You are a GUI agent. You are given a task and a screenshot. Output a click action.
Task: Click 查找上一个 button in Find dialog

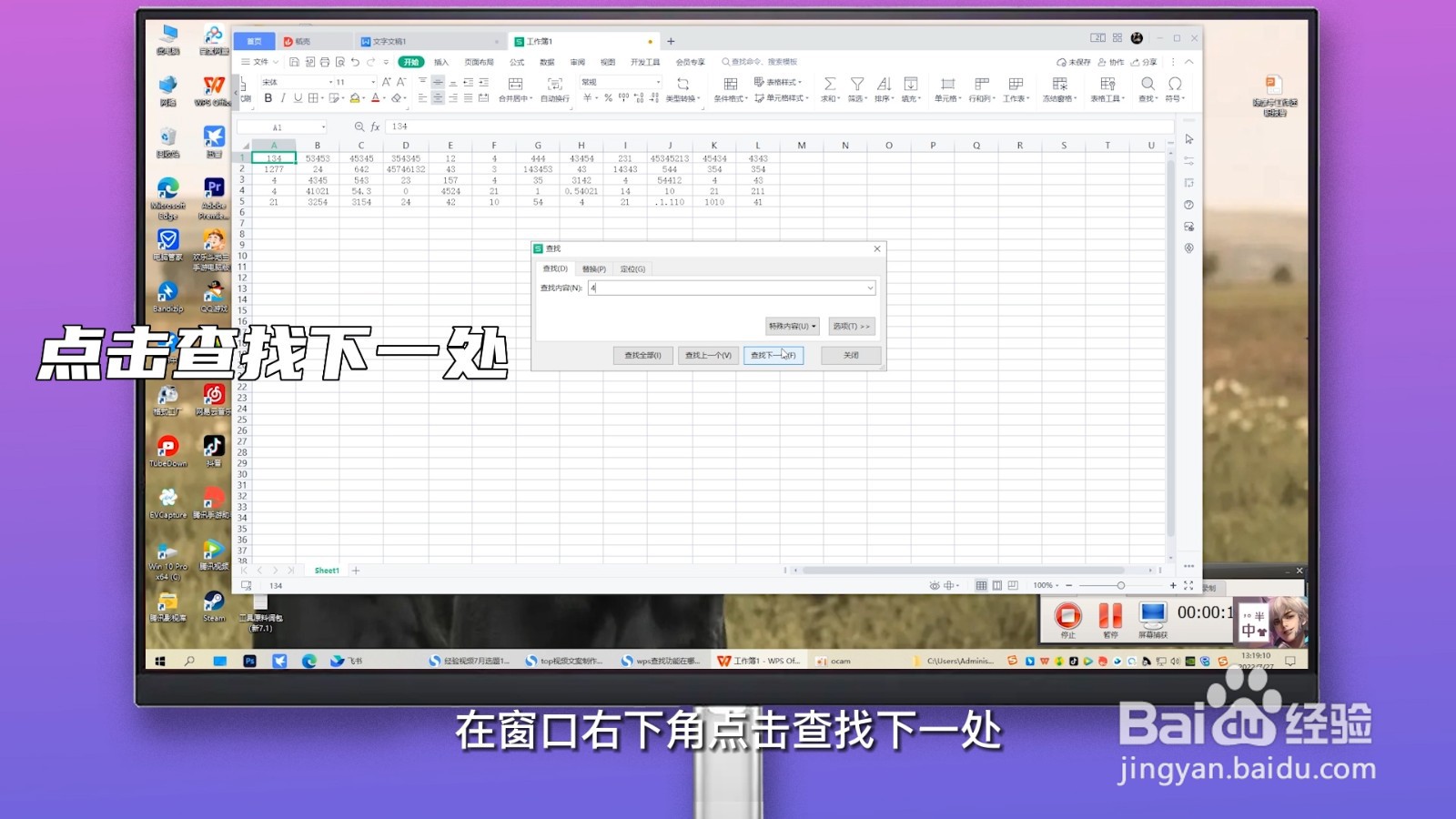pos(708,355)
